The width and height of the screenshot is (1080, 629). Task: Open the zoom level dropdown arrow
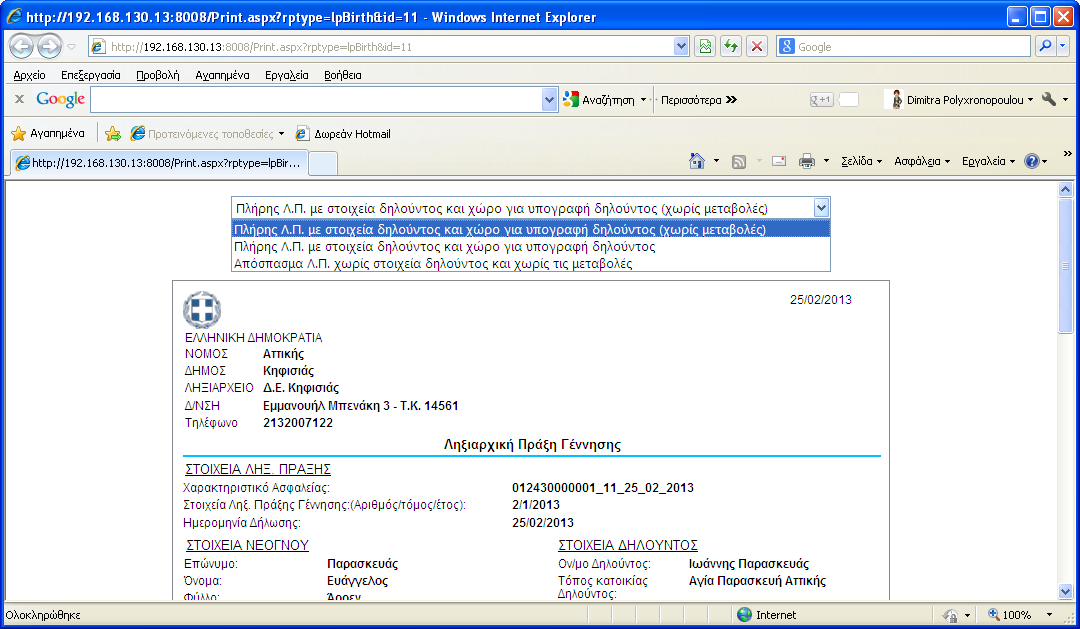point(1049,615)
